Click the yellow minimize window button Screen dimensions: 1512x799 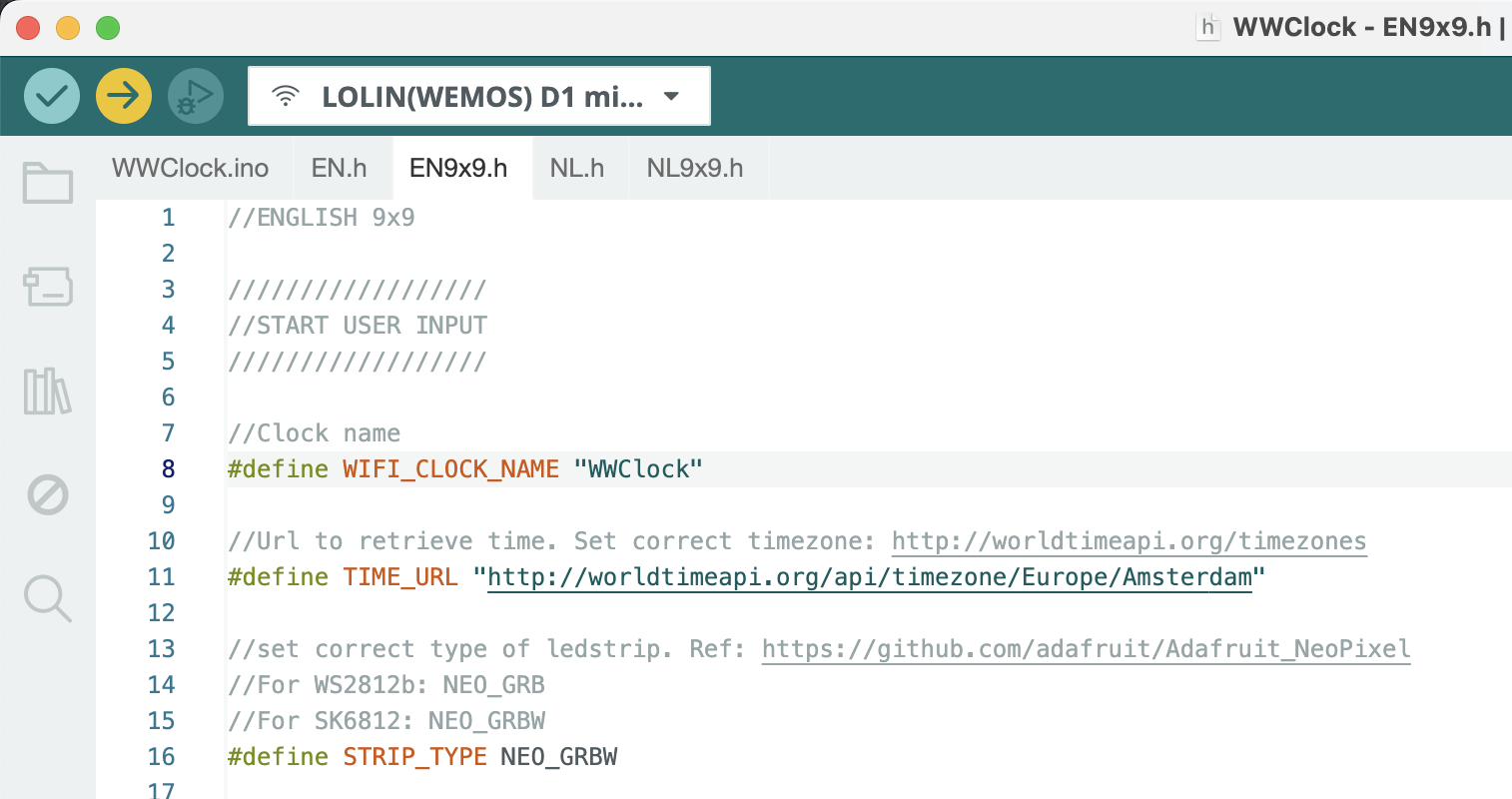click(x=68, y=28)
